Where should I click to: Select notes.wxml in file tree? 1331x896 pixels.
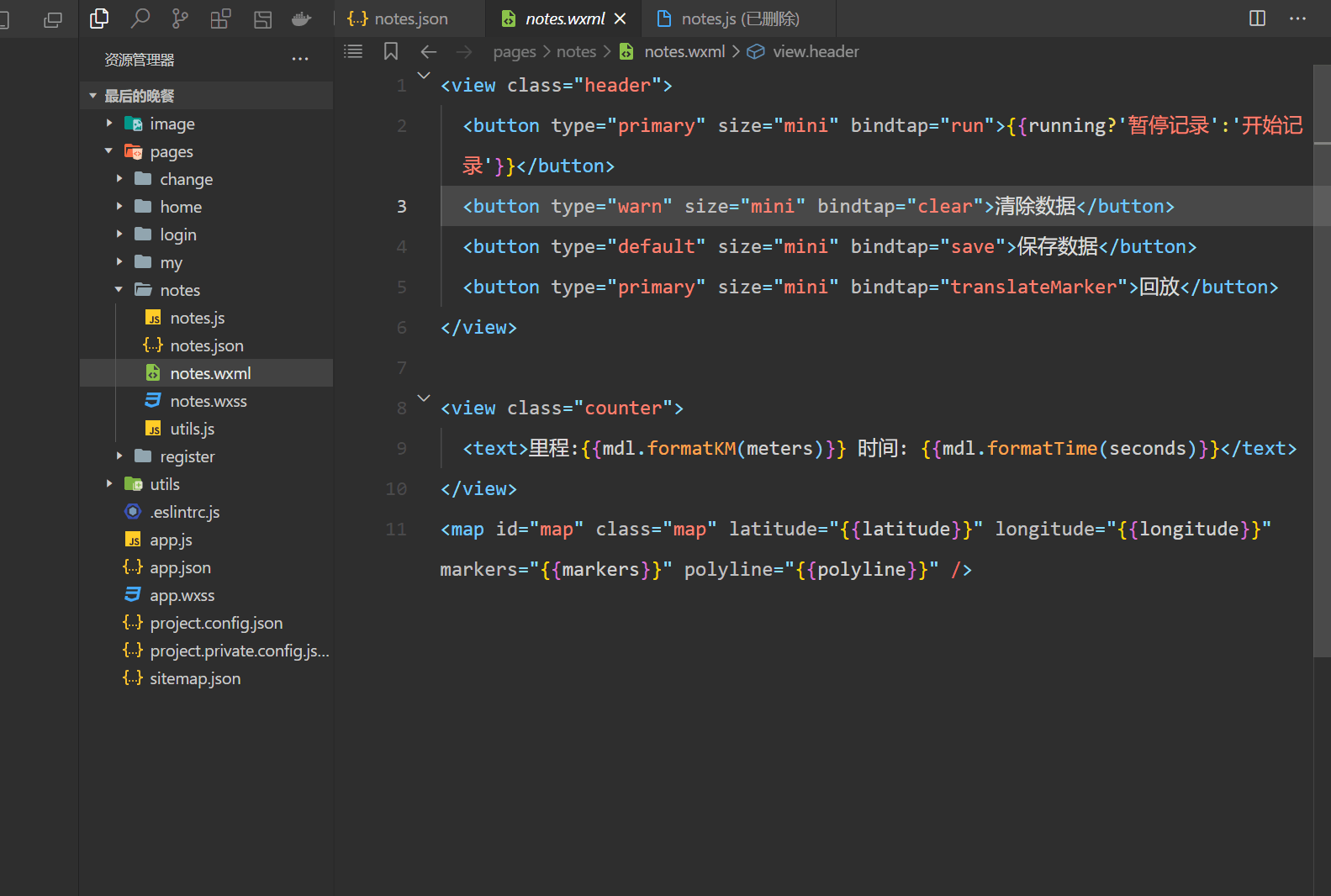coord(206,373)
